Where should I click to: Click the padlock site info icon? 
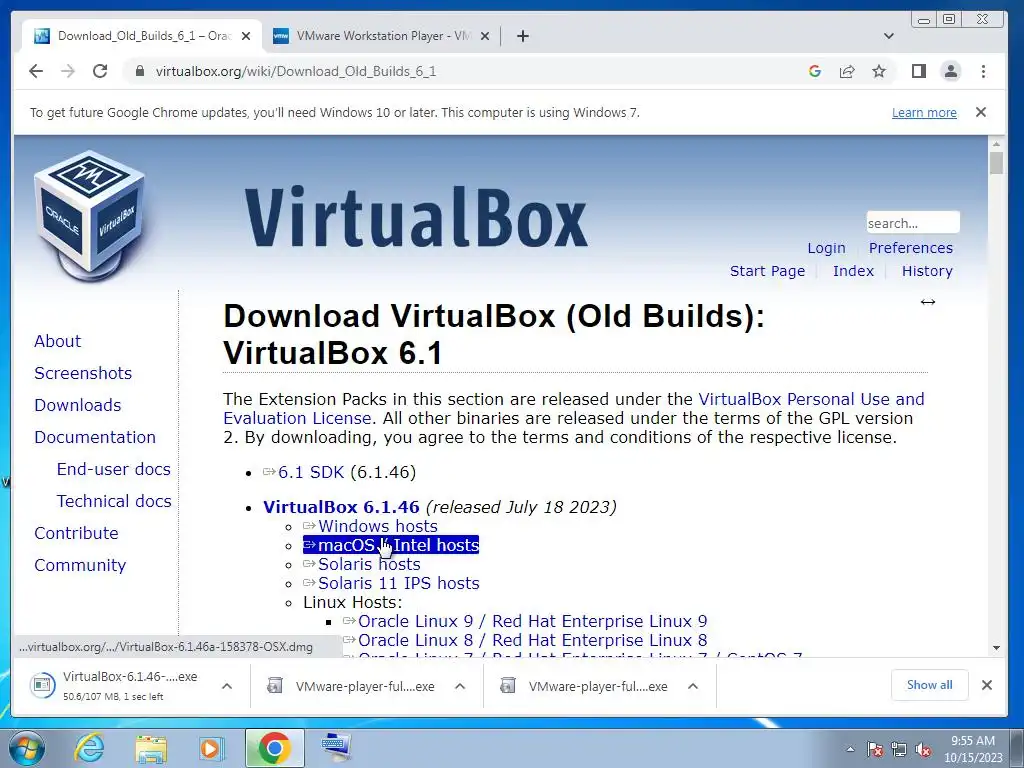(x=139, y=71)
